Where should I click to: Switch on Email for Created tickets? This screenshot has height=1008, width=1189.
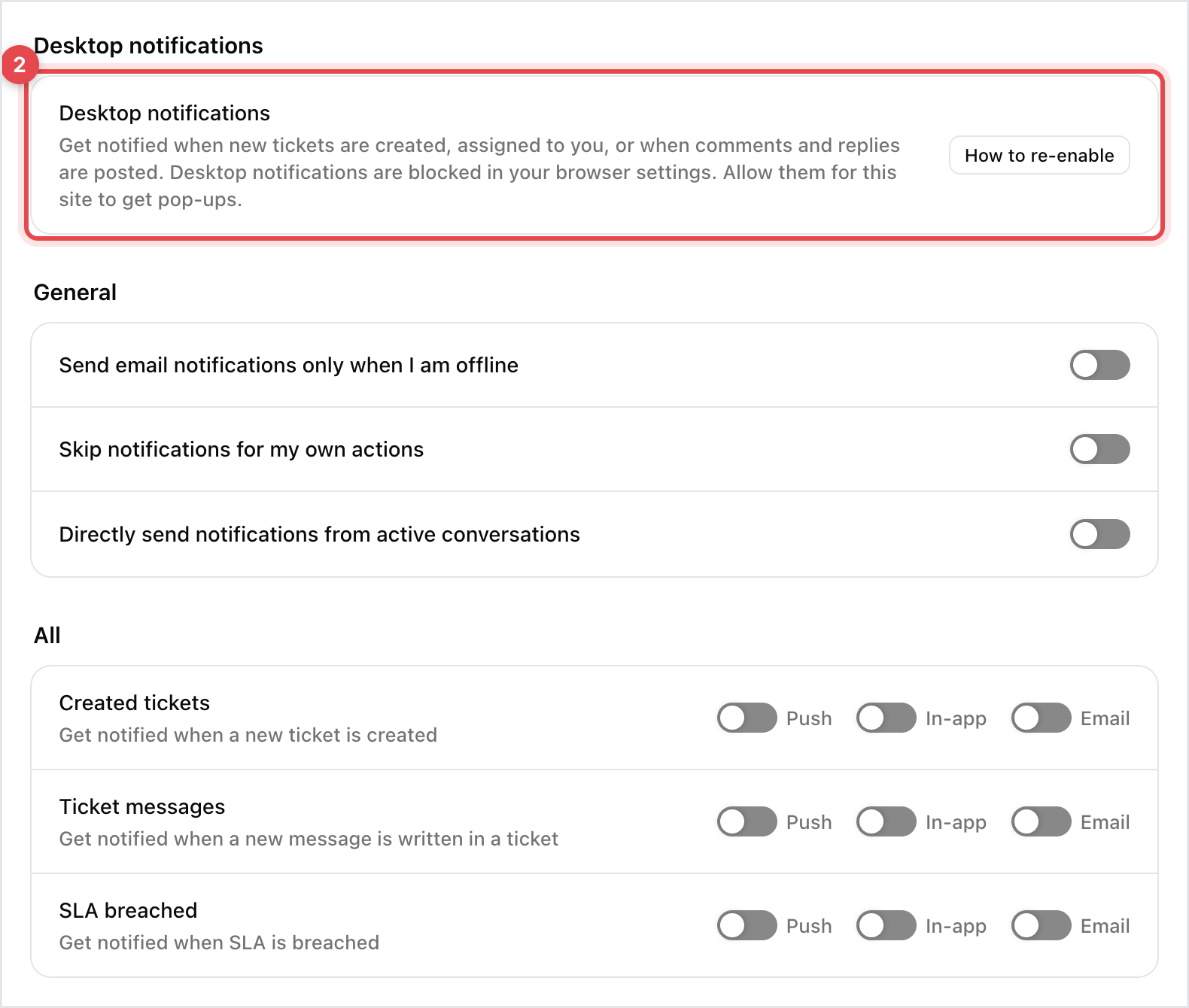1041,718
